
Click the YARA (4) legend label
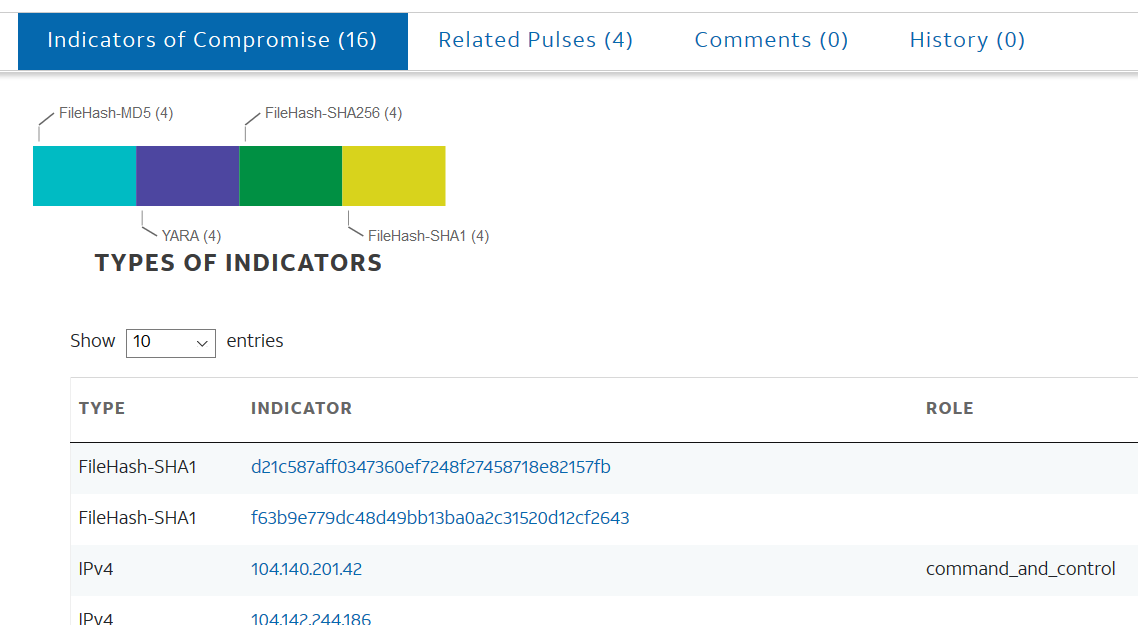(192, 235)
